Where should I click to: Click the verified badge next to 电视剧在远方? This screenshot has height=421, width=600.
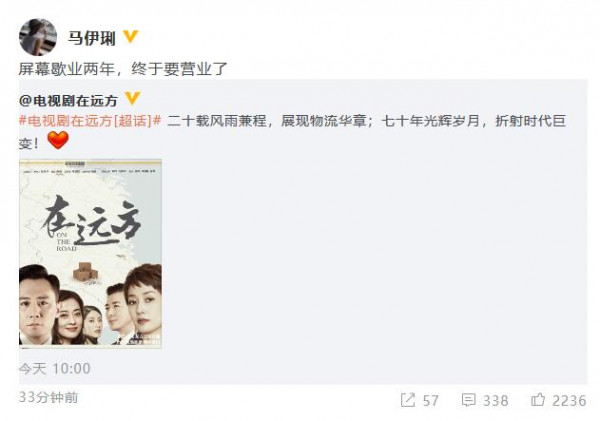click(x=132, y=98)
